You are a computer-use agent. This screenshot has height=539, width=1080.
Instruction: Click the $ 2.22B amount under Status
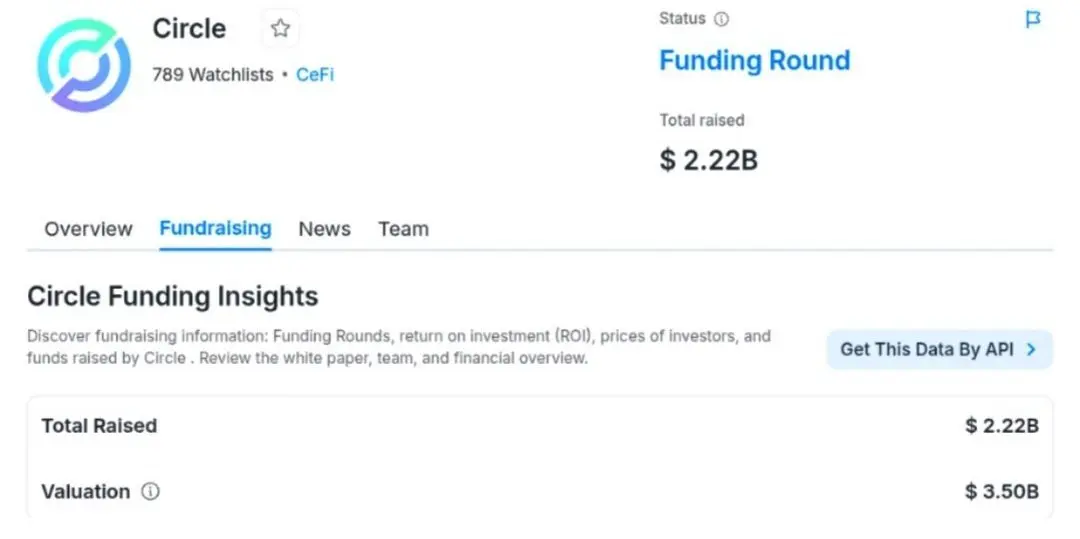708,160
